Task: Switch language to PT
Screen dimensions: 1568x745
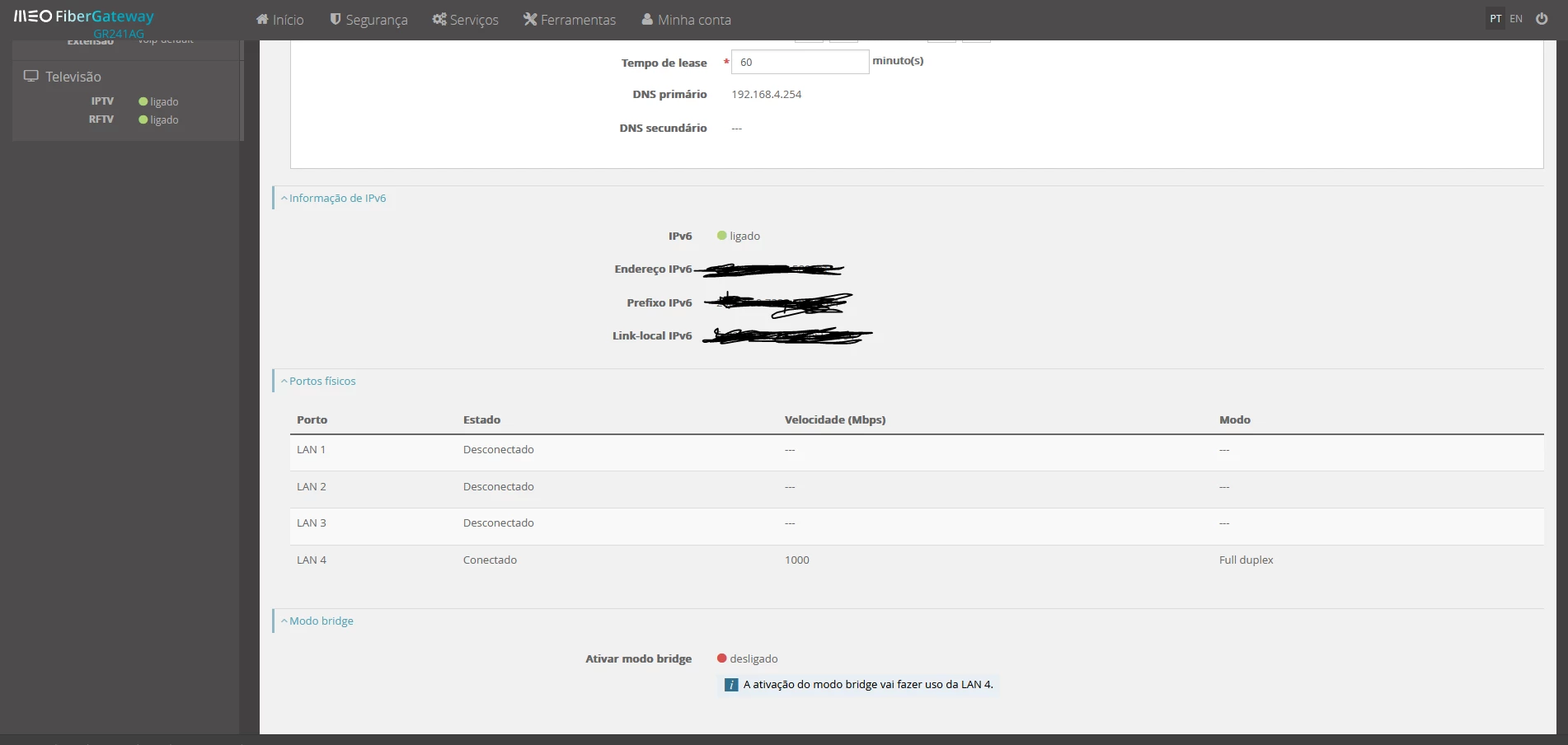Action: pos(1495,18)
